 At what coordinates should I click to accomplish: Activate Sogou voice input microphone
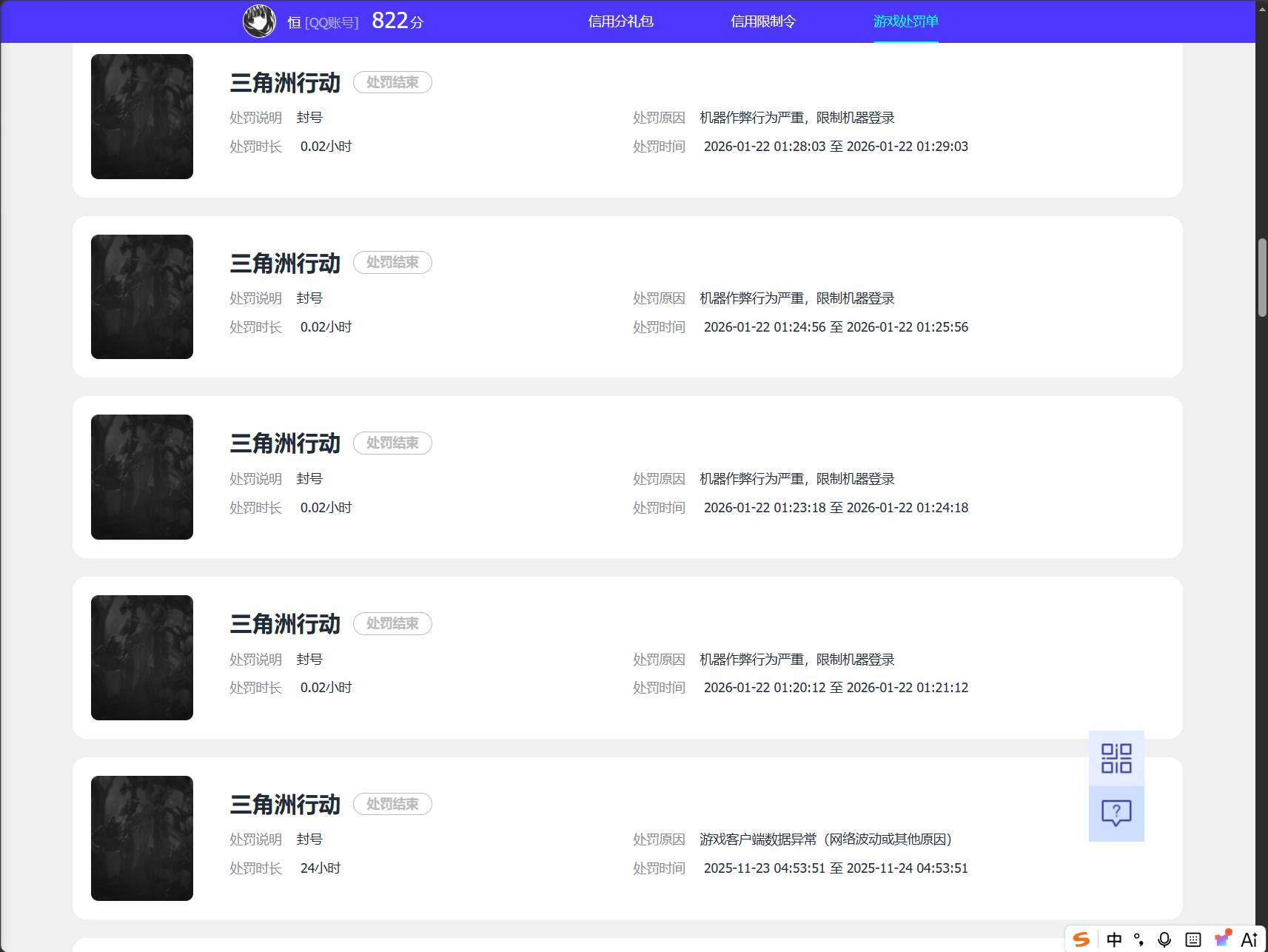pyautogui.click(x=1164, y=939)
